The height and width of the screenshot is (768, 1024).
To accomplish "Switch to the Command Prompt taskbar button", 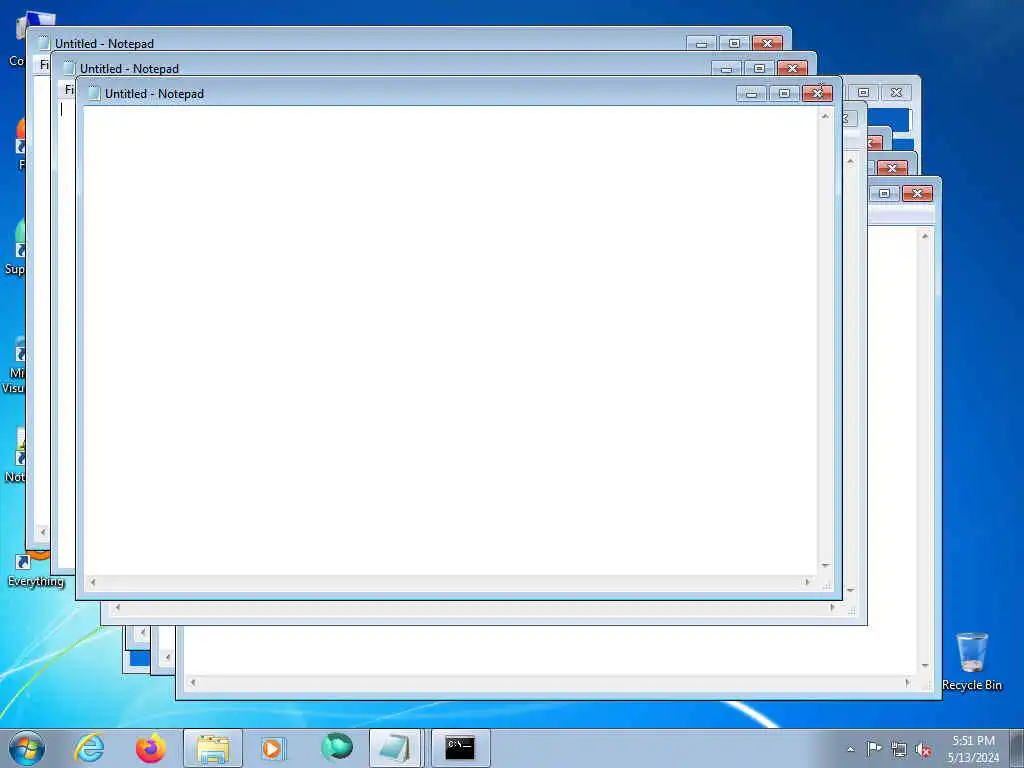I will [460, 748].
